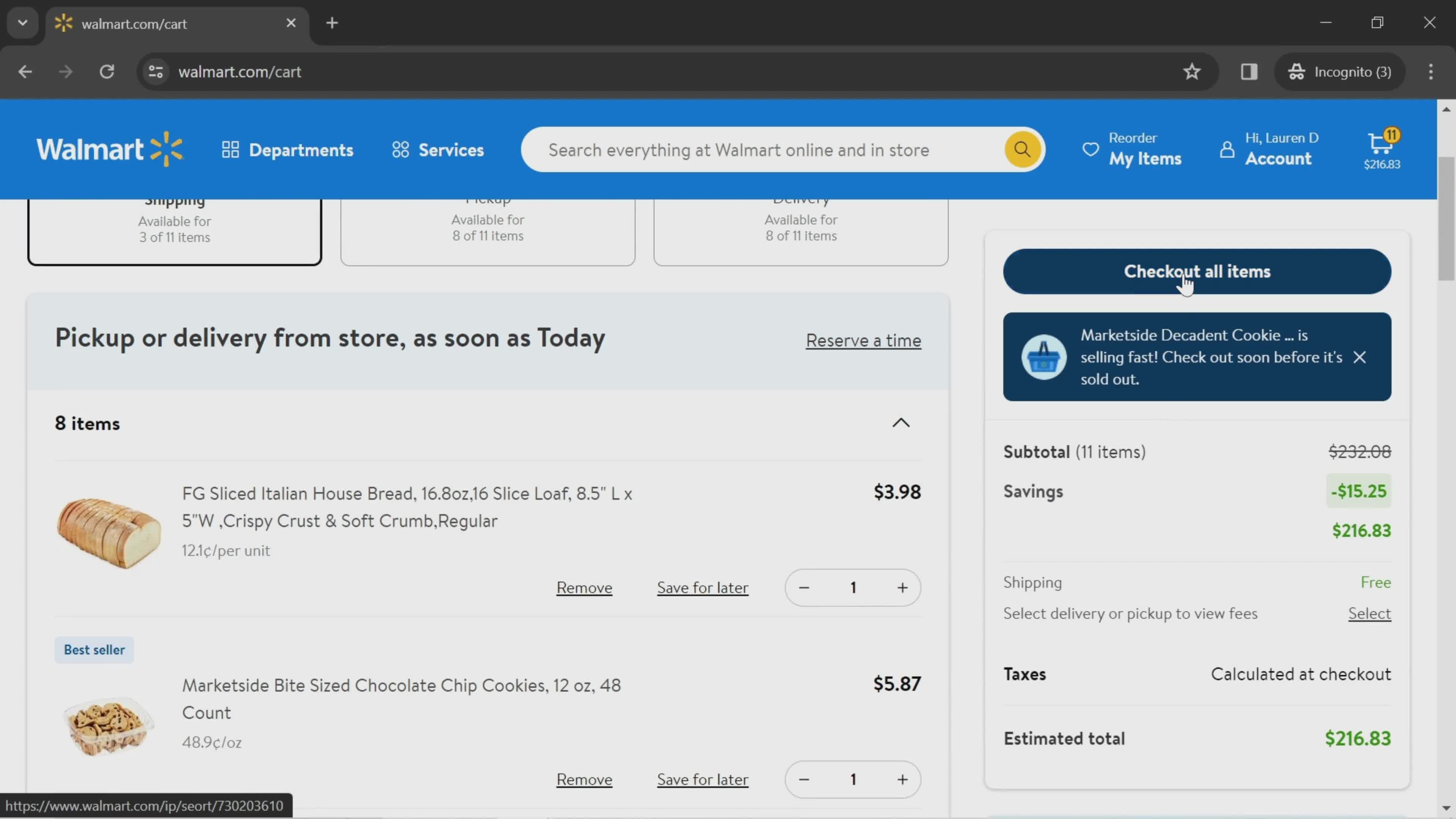This screenshot has width=1456, height=819.
Task: Click the basket icon in the selling-fast notice
Action: coord(1043,357)
